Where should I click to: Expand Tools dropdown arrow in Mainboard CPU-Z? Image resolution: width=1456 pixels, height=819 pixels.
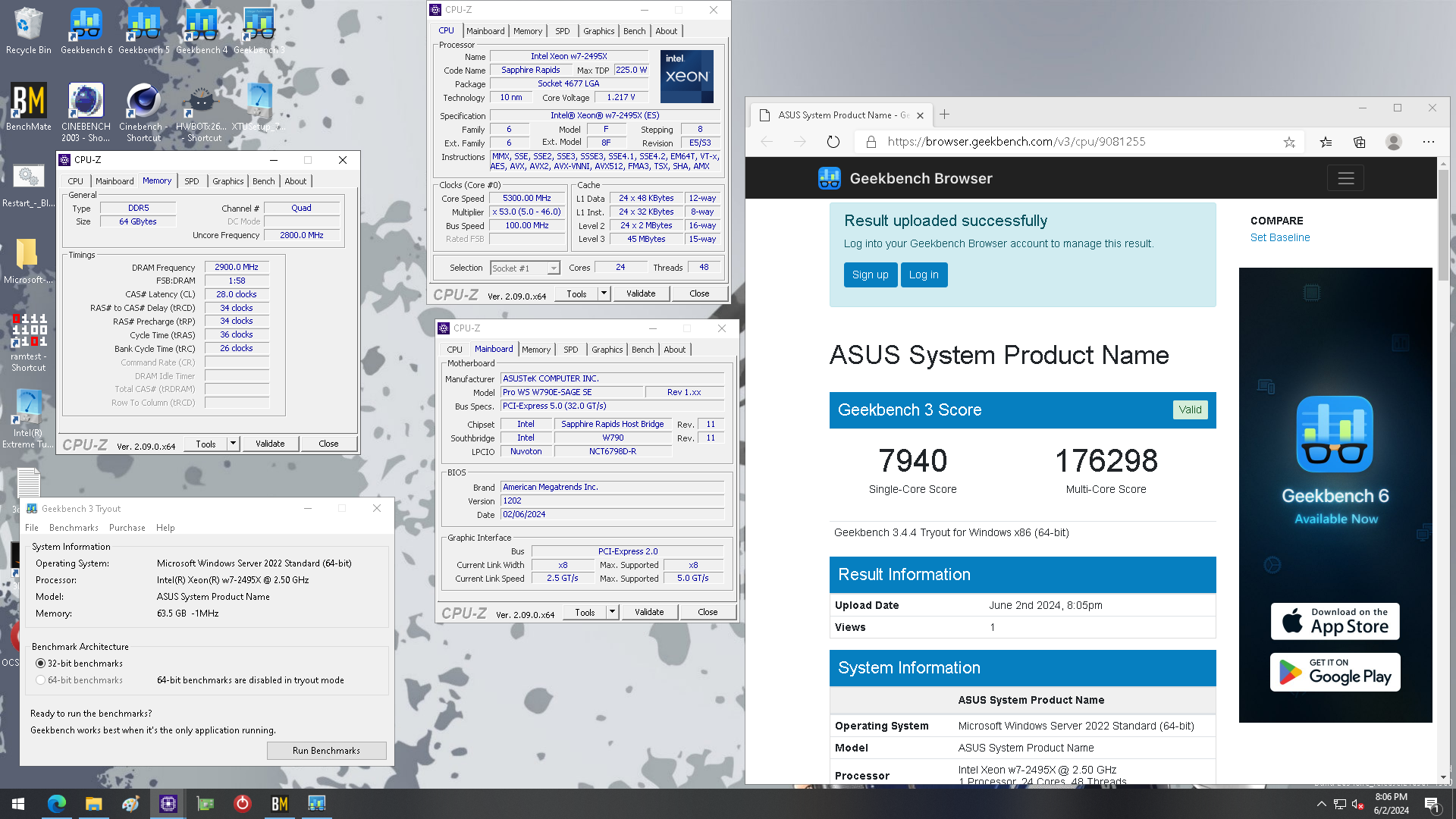[613, 612]
